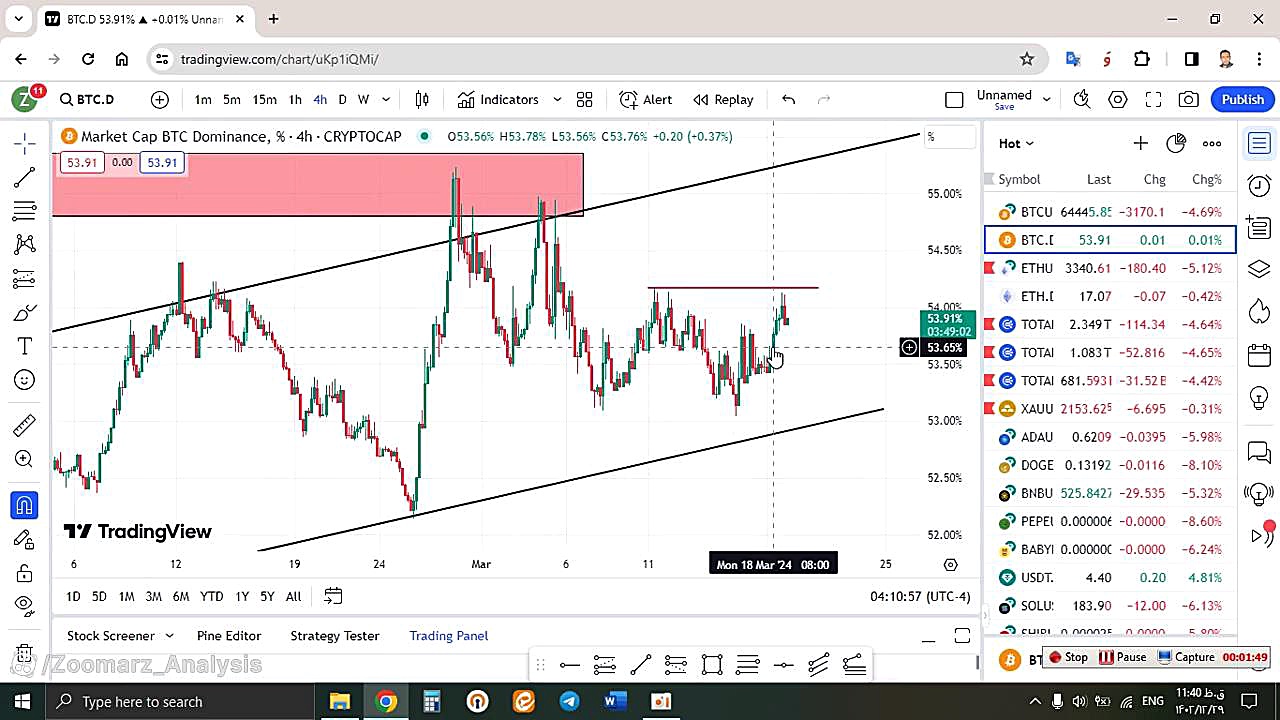Select XAUU row in watchlist

click(x=1110, y=408)
